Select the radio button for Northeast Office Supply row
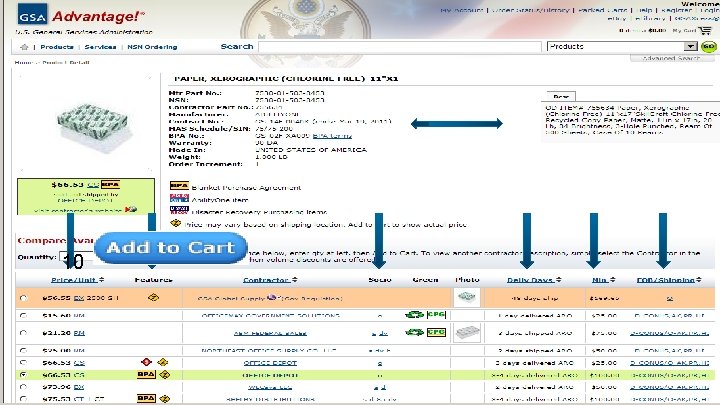 tap(23, 350)
